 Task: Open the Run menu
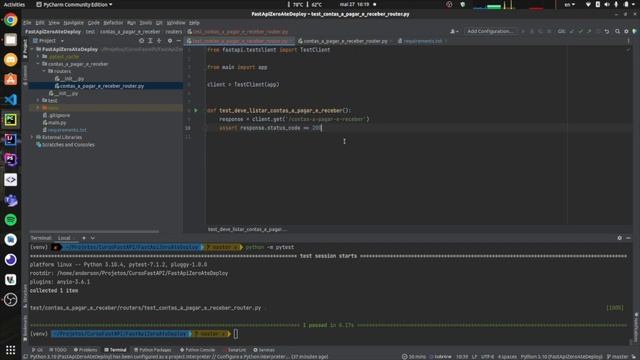click(x=131, y=23)
